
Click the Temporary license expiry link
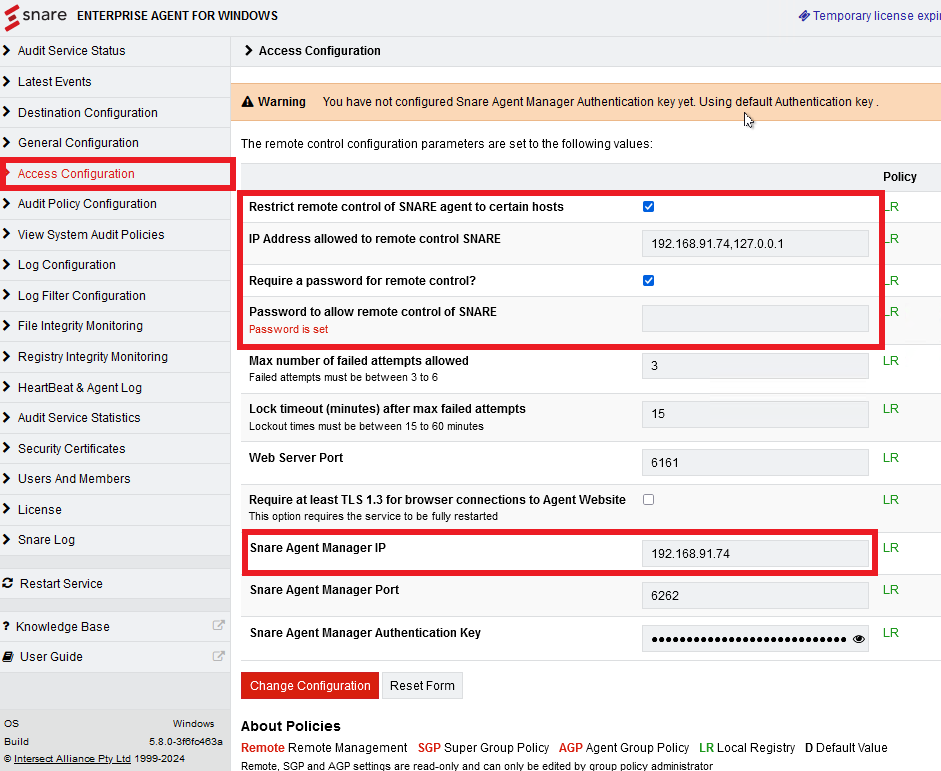click(876, 16)
